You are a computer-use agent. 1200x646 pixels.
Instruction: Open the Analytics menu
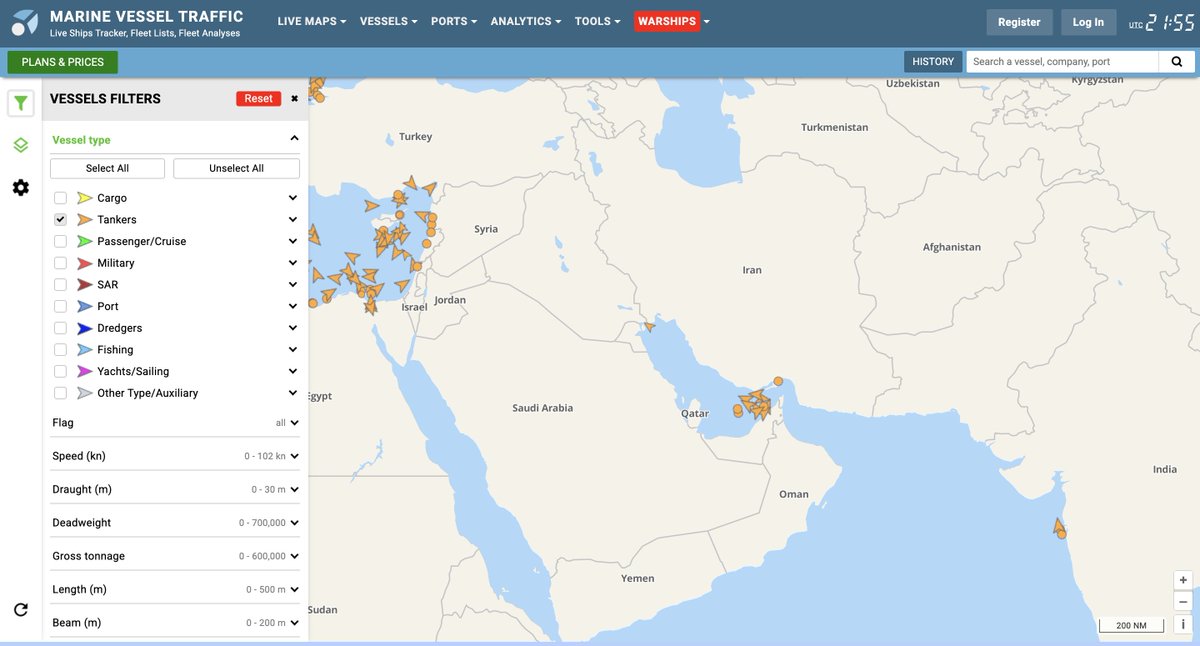point(525,21)
